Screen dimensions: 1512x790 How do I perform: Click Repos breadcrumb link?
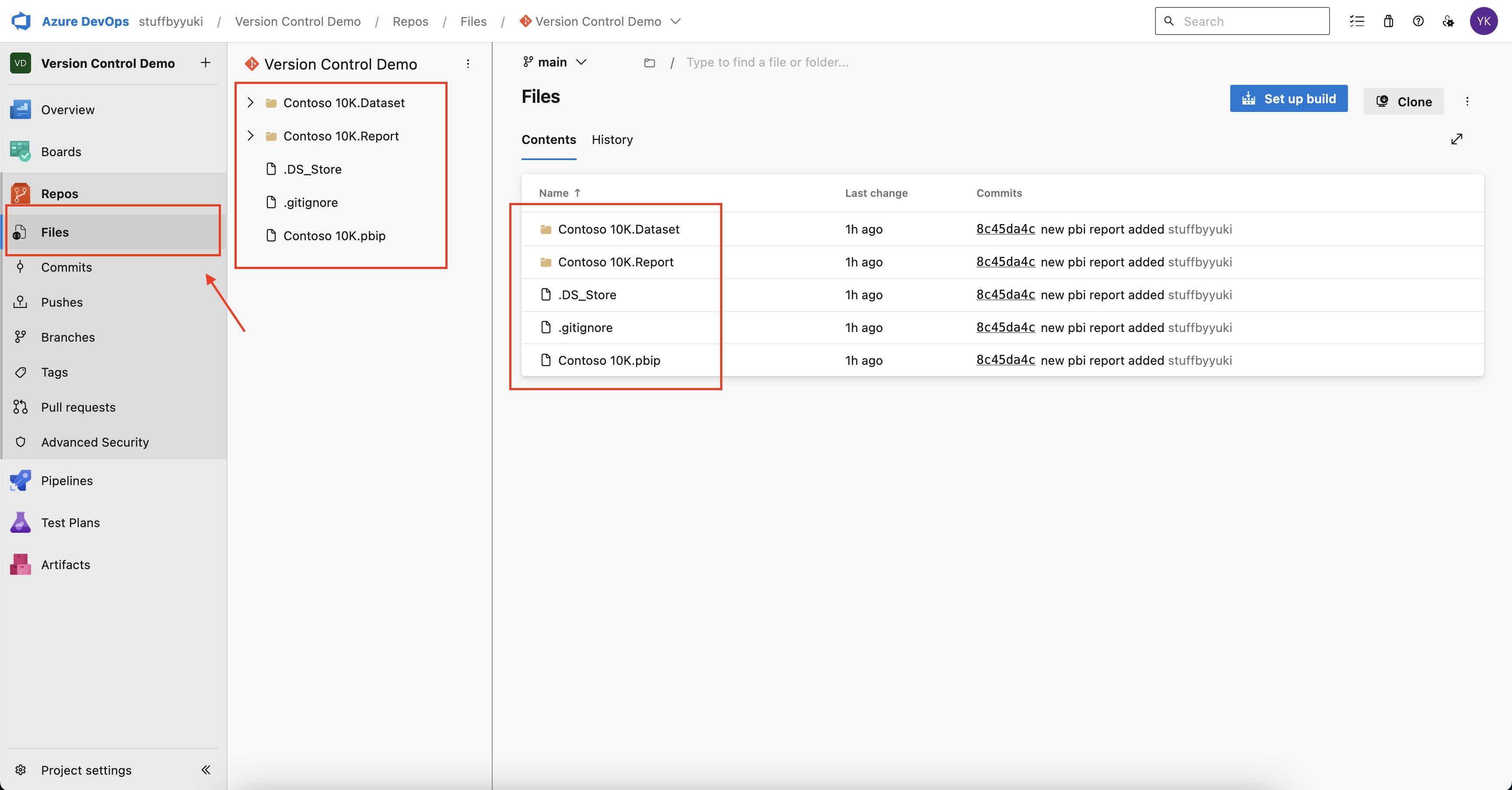(x=410, y=21)
